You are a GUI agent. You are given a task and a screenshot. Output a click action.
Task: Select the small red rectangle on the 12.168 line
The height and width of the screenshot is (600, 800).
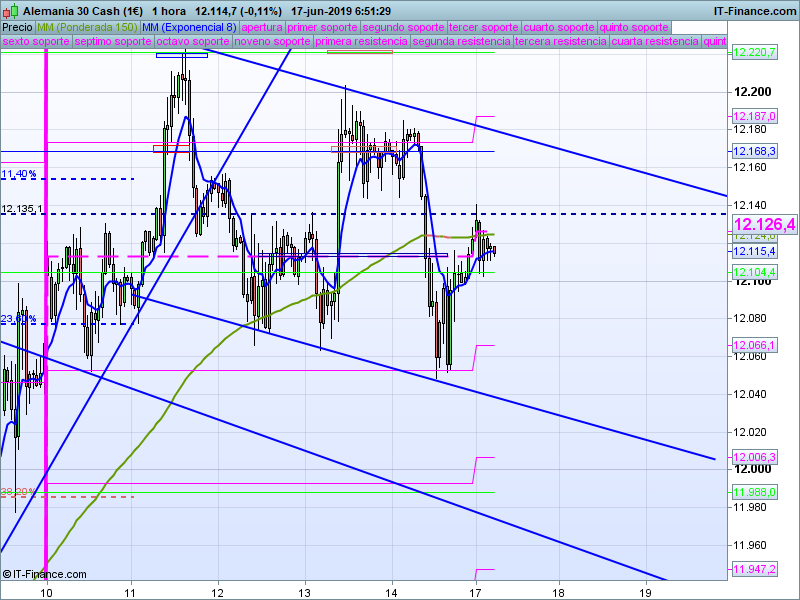[x=171, y=148]
